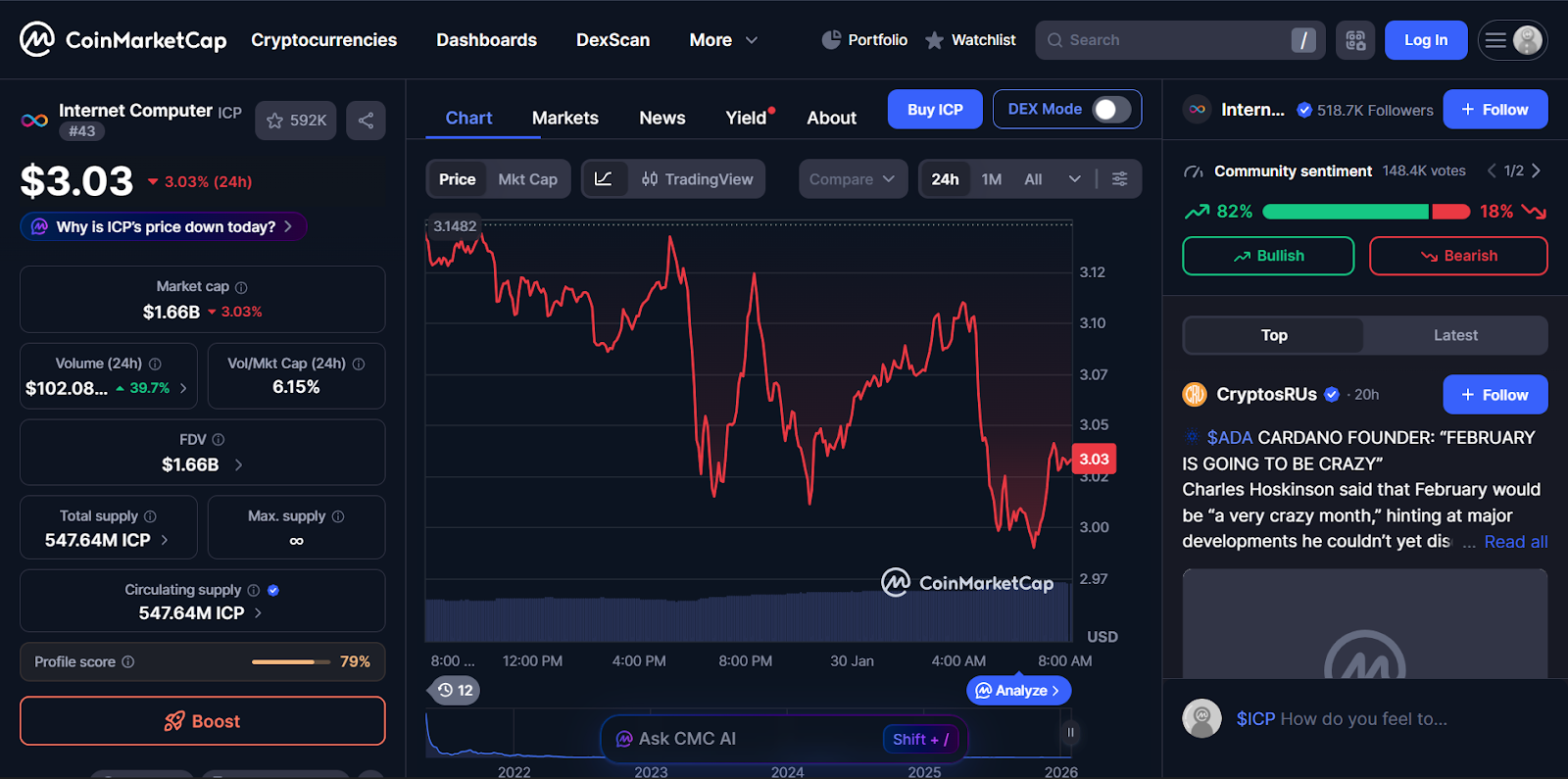This screenshot has height=779, width=1568.
Task: Click the QR code scanner icon in header
Action: coord(1355,40)
